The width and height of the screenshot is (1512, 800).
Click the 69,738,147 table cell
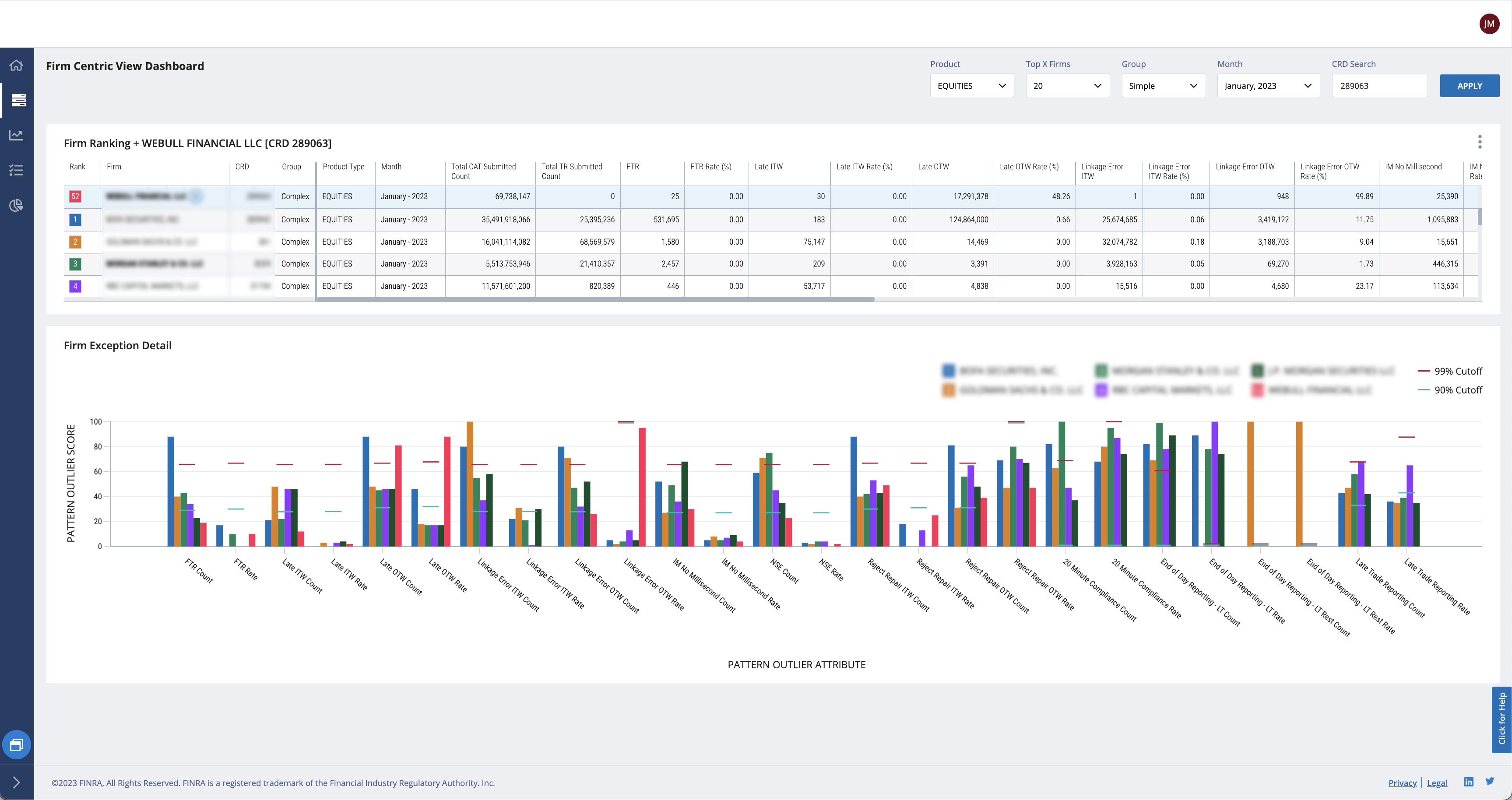tap(490, 196)
